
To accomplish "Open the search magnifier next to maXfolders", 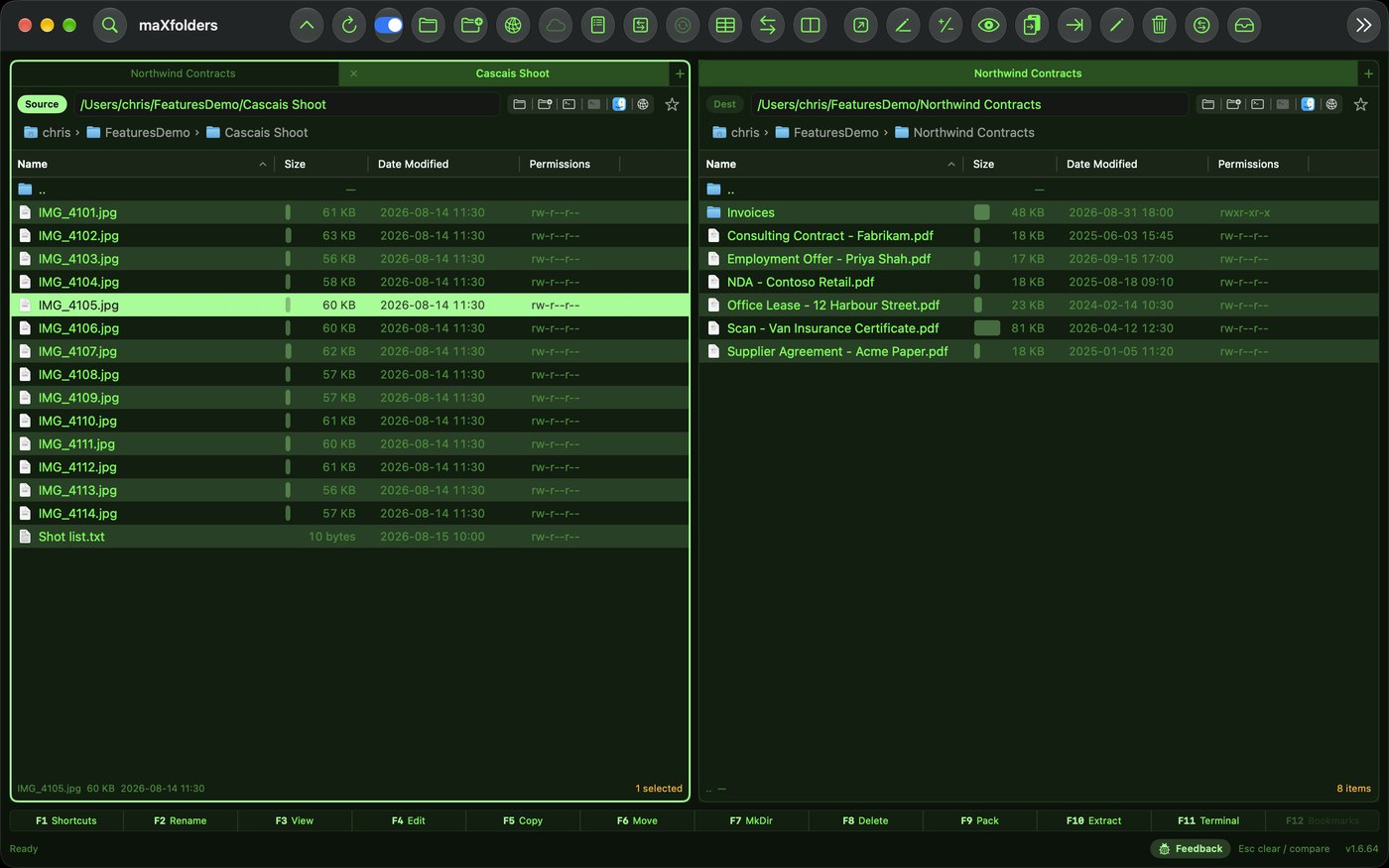I will [x=110, y=26].
